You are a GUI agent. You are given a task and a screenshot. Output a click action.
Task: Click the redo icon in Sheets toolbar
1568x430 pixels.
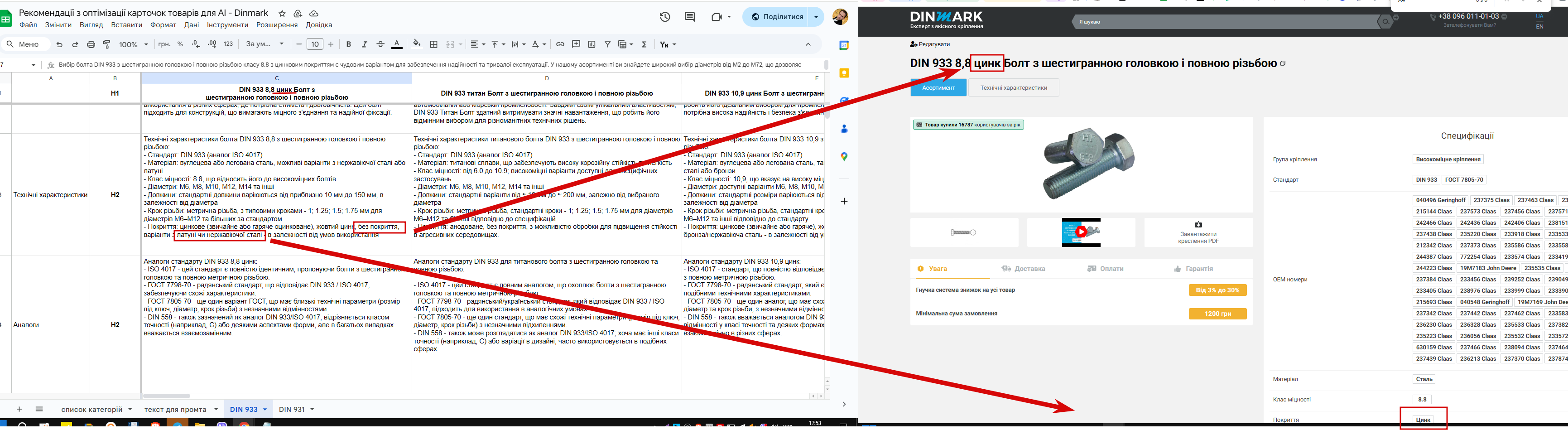[x=75, y=44]
